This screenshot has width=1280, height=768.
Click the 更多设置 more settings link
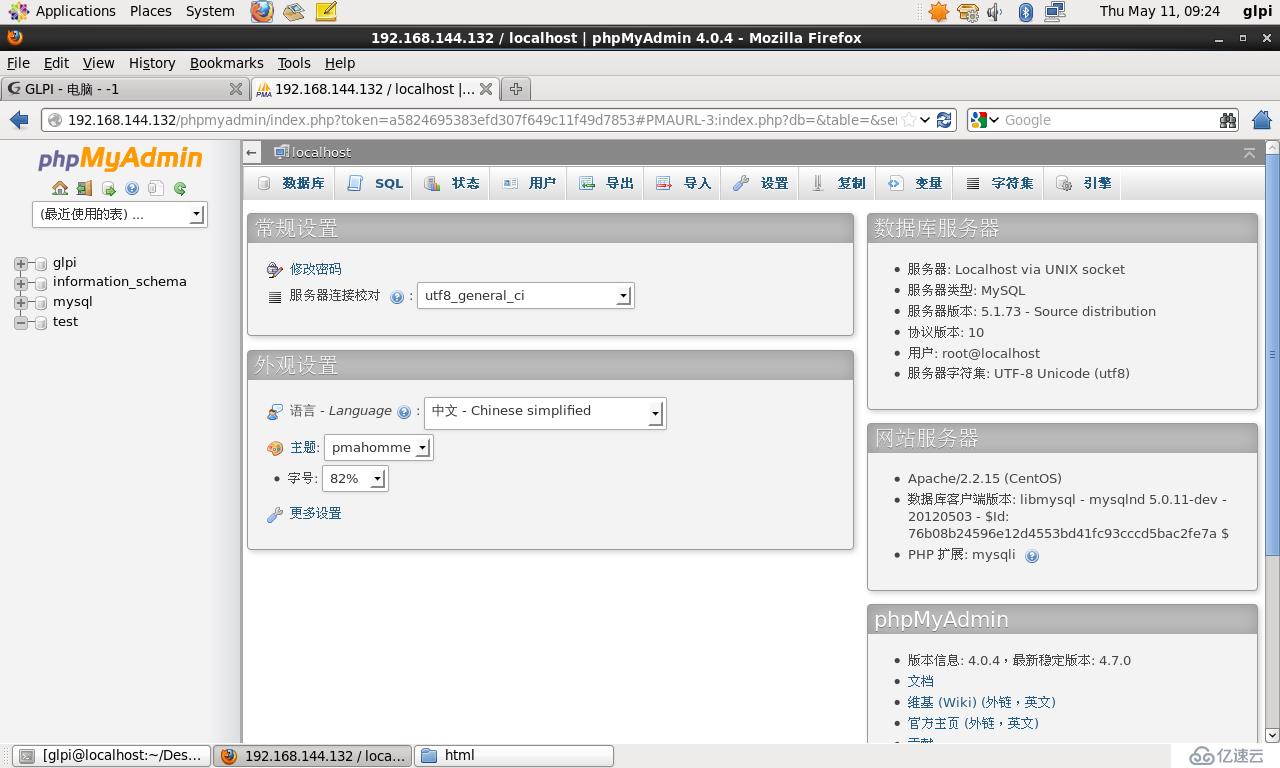(x=315, y=513)
